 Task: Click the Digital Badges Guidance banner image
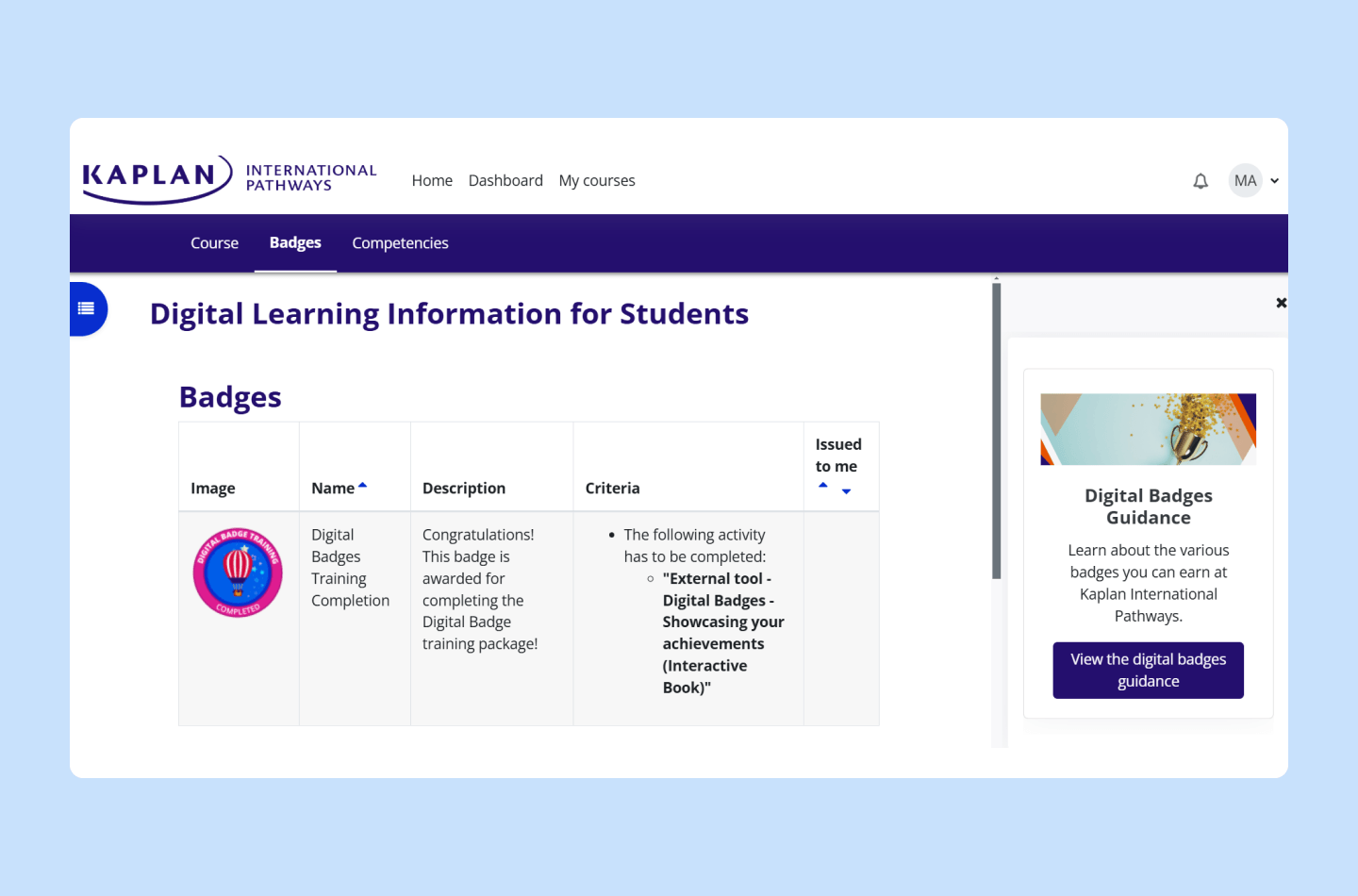[1148, 429]
